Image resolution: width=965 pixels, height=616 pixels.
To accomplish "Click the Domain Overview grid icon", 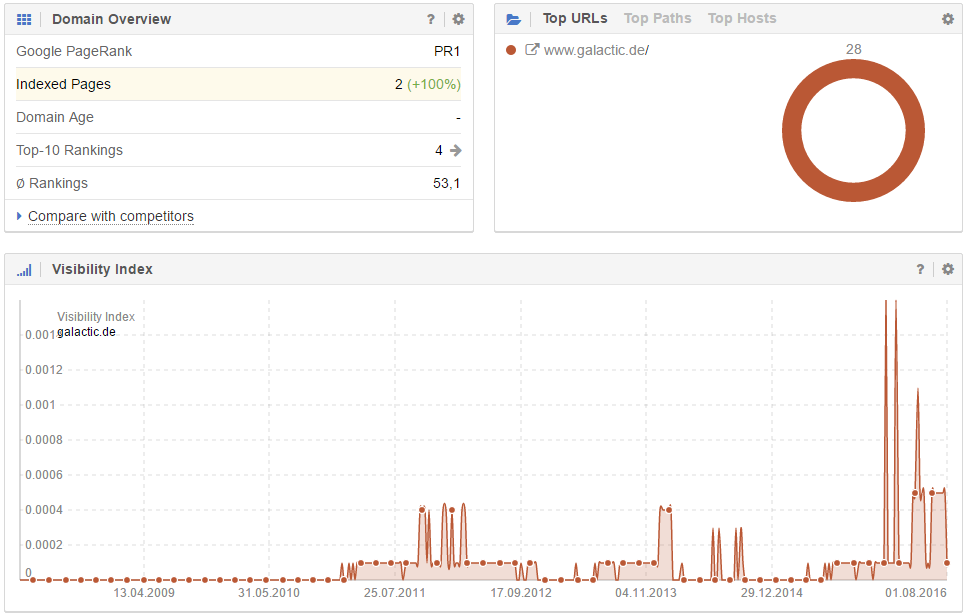I will pyautogui.click(x=24, y=19).
